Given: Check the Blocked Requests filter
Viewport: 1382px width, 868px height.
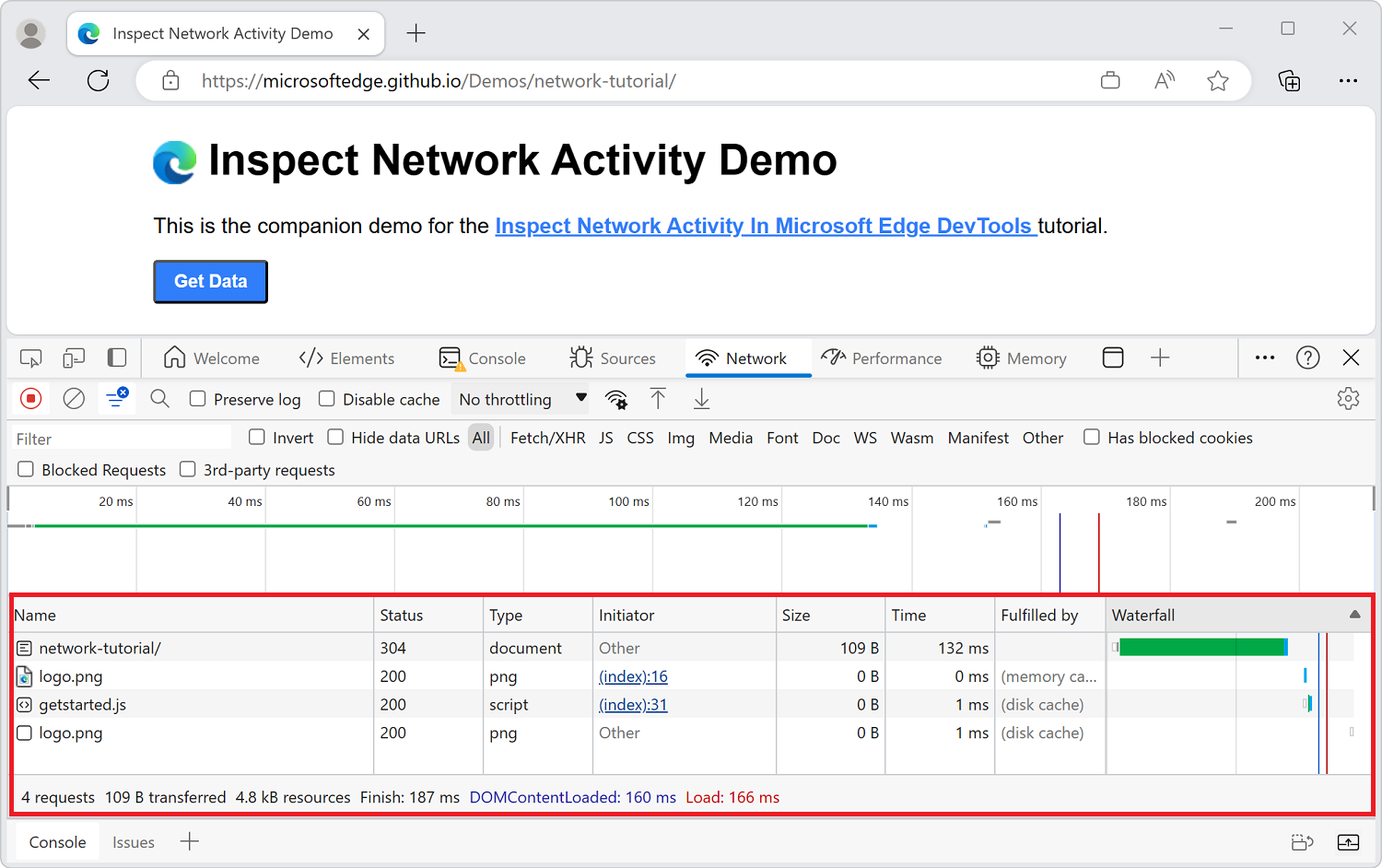Looking at the screenshot, I should pos(25,469).
